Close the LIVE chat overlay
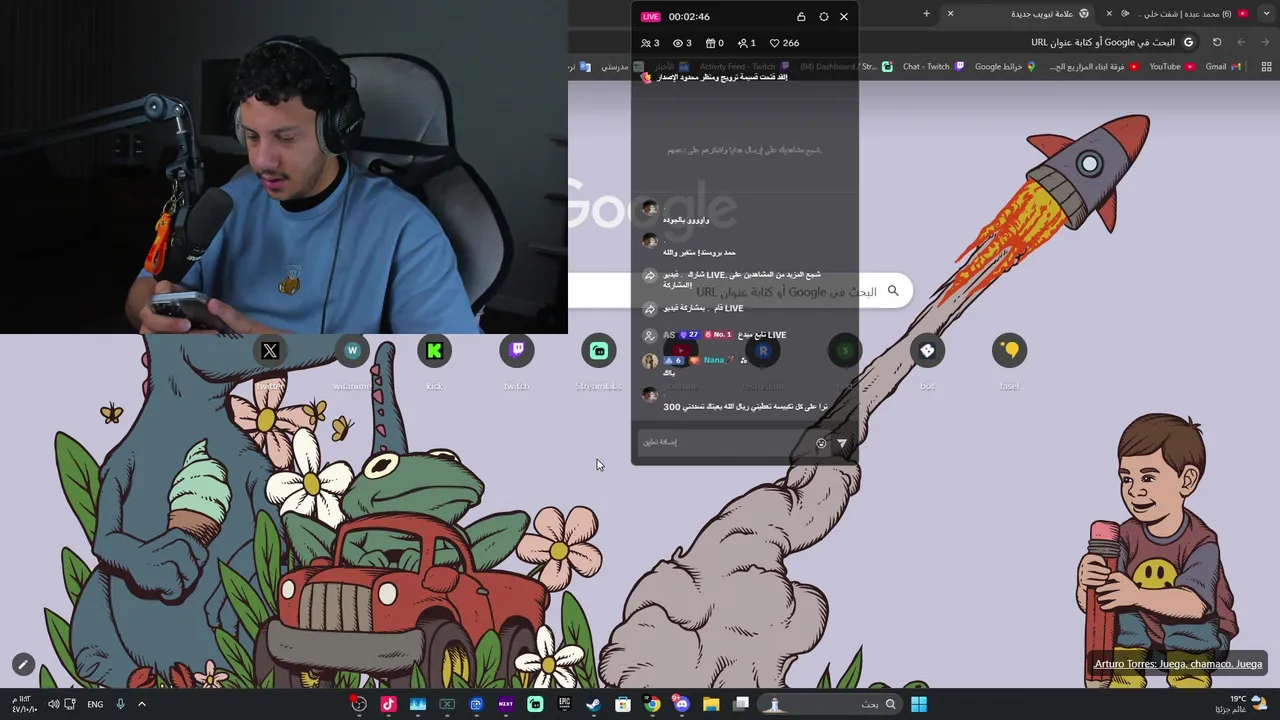The image size is (1280, 720). tap(844, 16)
